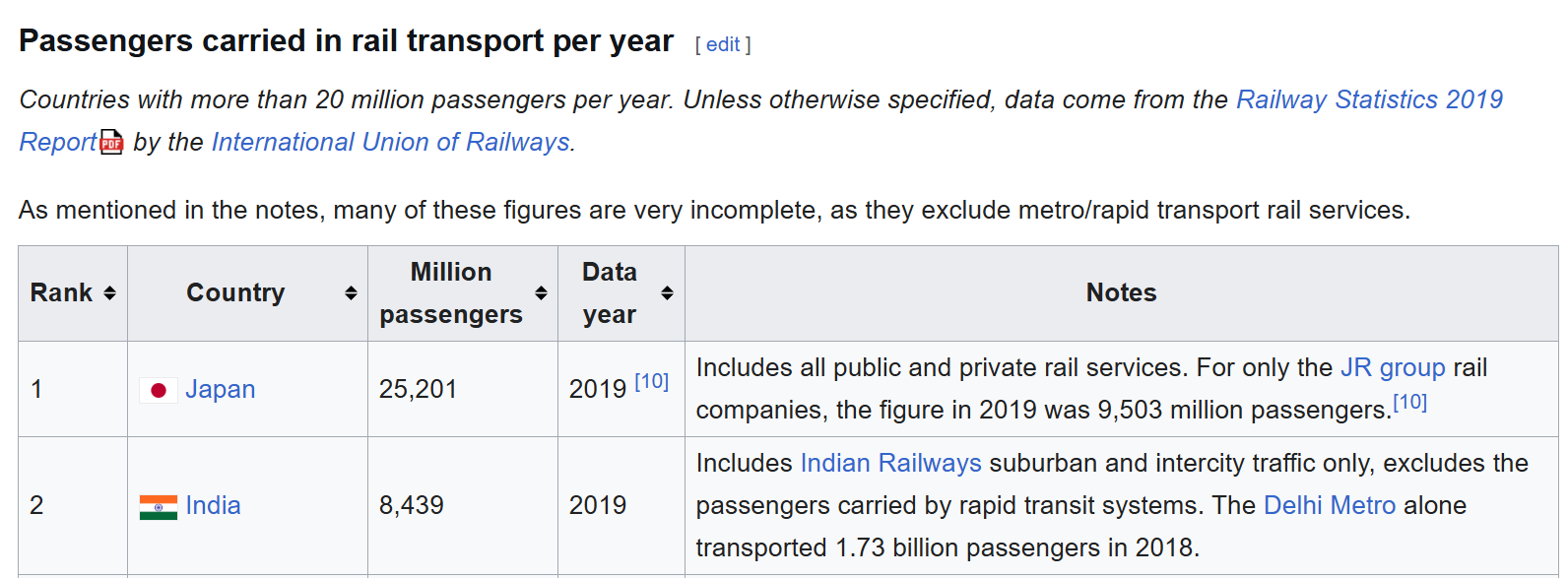
Task: Open the Japan country link
Action: click(221, 389)
